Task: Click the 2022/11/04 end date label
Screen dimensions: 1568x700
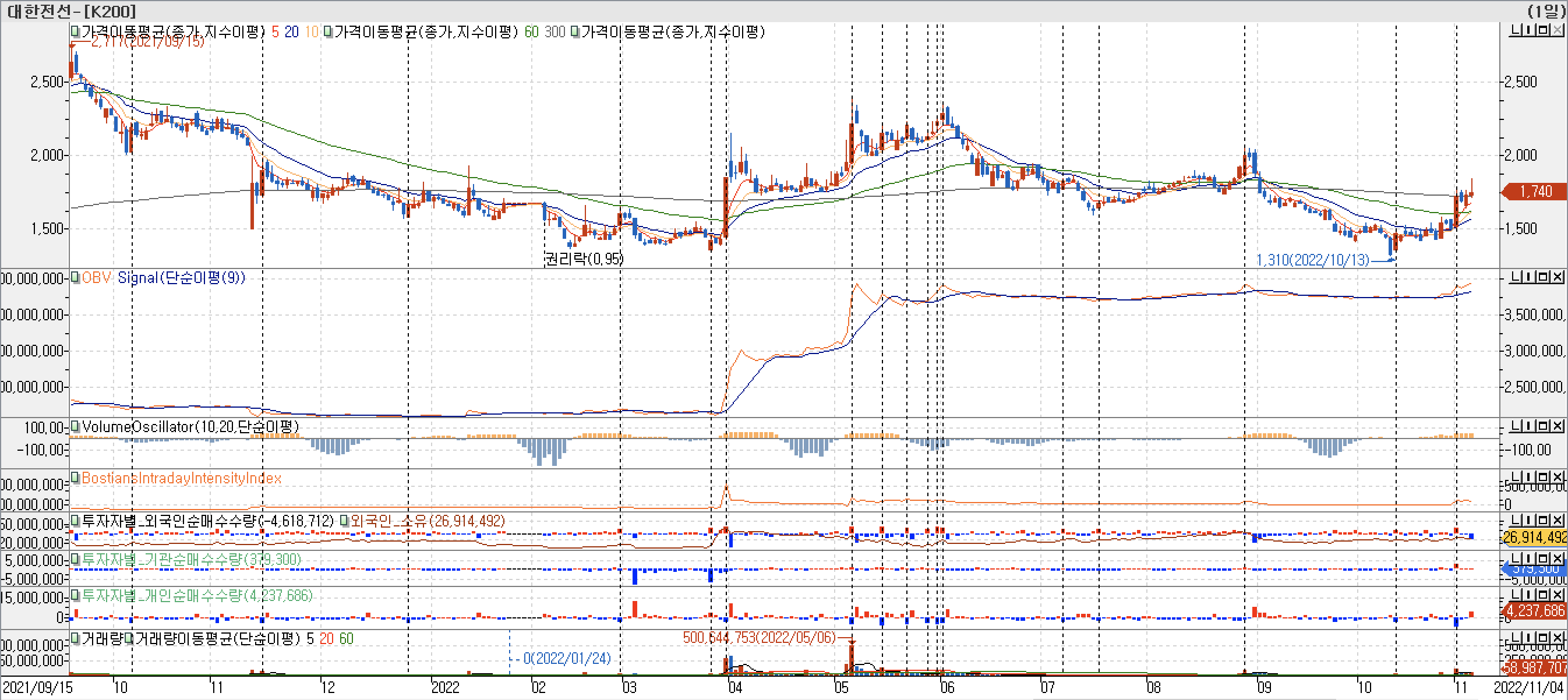Action: (1528, 687)
